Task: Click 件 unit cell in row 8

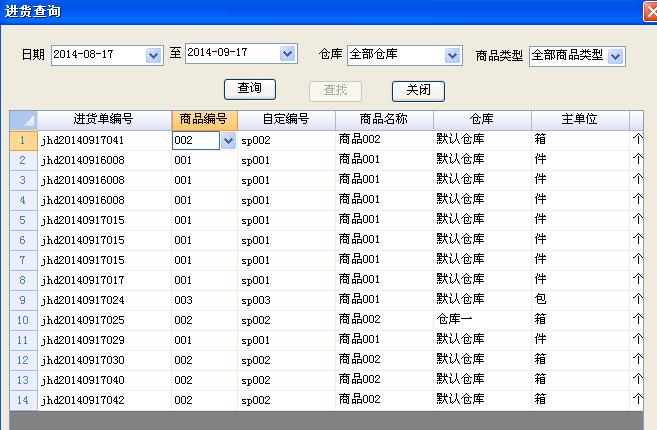Action: pyautogui.click(x=580, y=280)
